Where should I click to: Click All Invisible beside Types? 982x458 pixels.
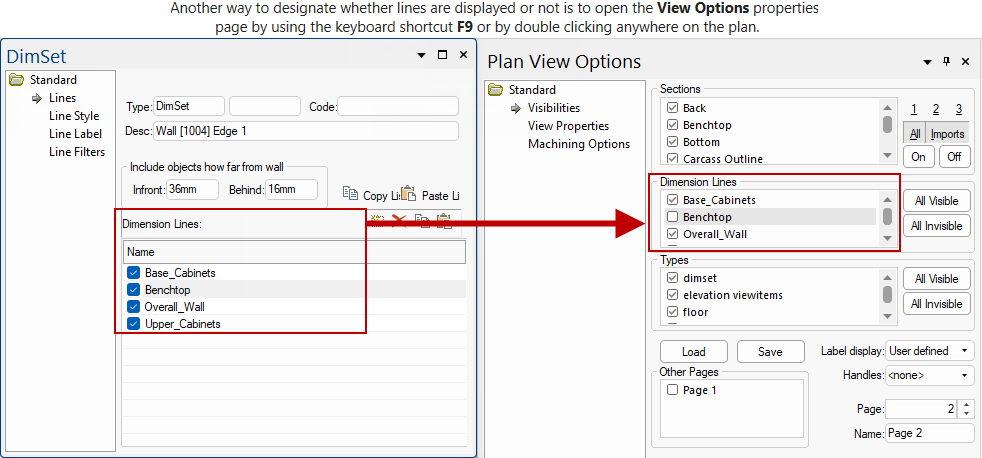[x=937, y=304]
